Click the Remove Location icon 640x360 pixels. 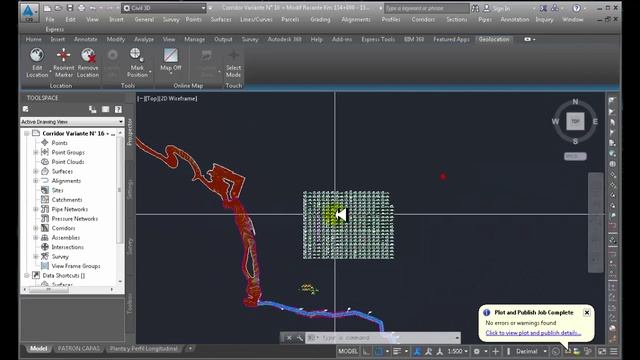[x=88, y=55]
